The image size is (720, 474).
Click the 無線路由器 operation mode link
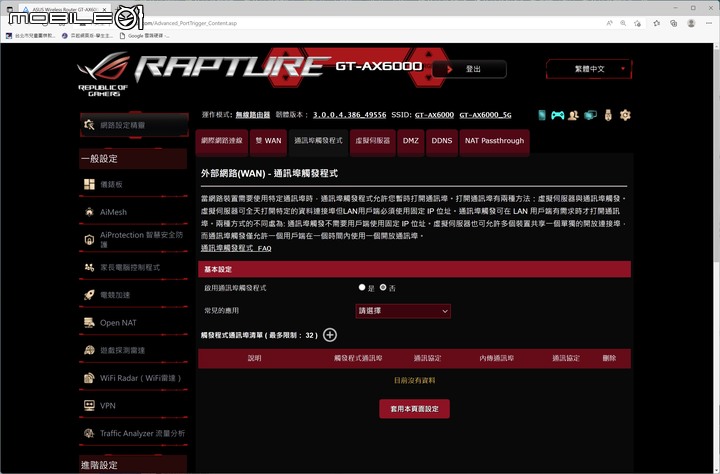point(253,115)
